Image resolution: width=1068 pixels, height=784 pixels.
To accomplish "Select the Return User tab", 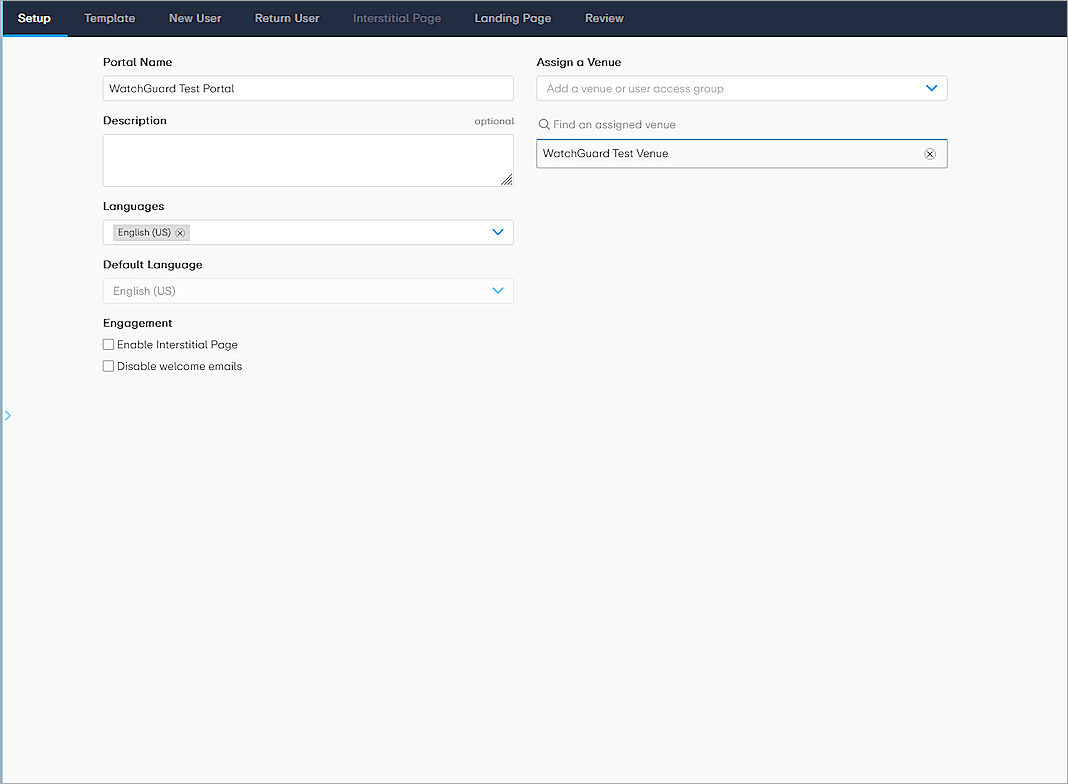I will pyautogui.click(x=287, y=17).
